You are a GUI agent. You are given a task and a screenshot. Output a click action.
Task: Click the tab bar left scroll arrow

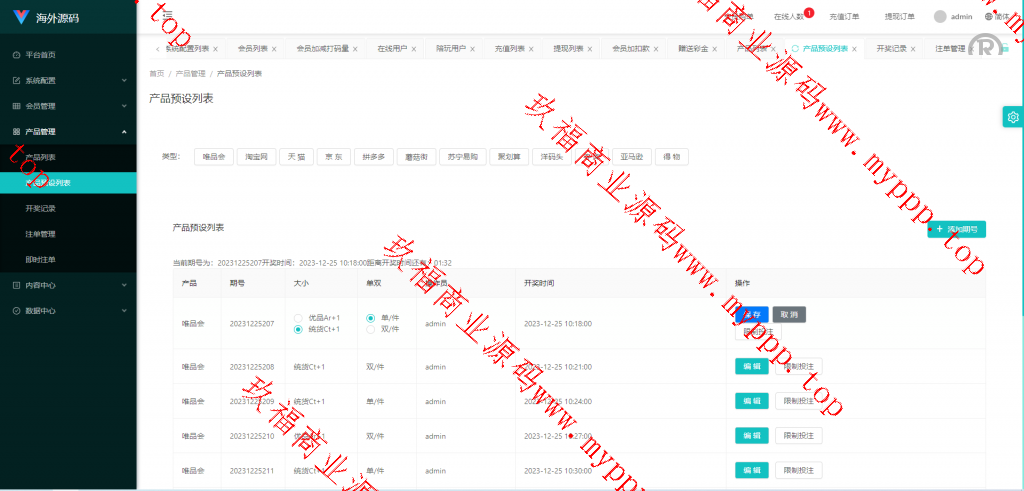coord(157,48)
